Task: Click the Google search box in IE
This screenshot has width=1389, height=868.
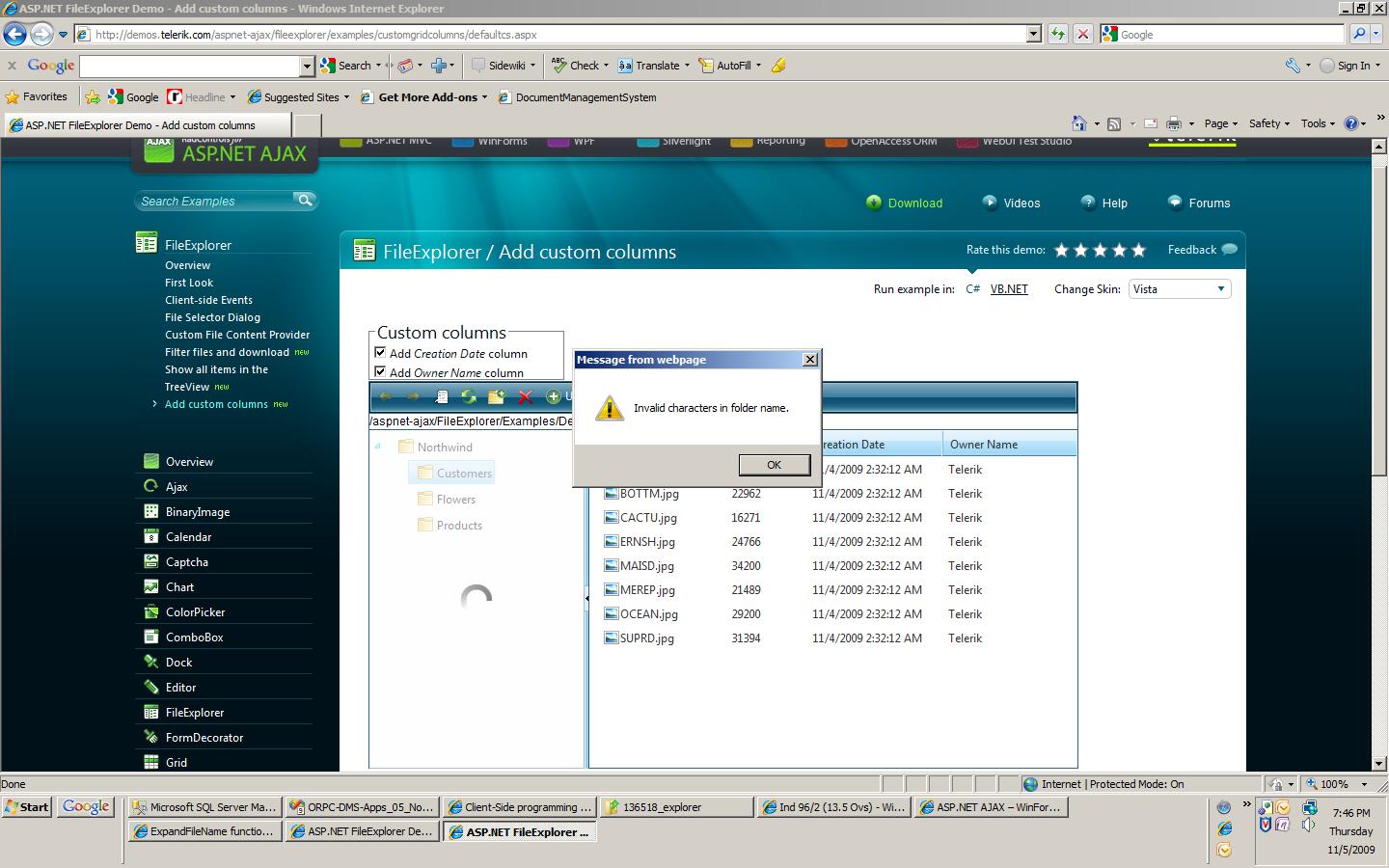Action: pyautogui.click(x=1221, y=34)
